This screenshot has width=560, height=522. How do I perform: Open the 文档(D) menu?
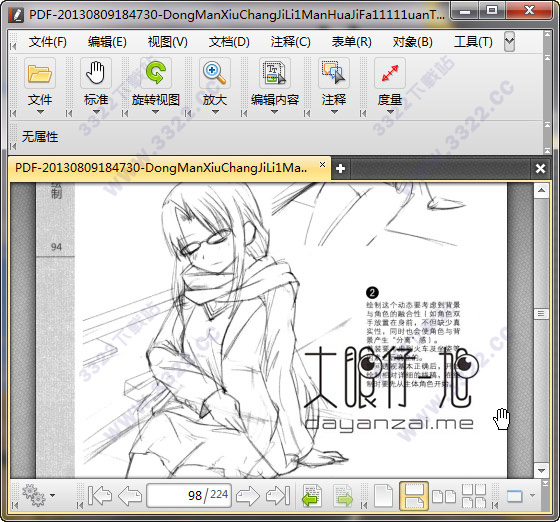click(x=229, y=42)
